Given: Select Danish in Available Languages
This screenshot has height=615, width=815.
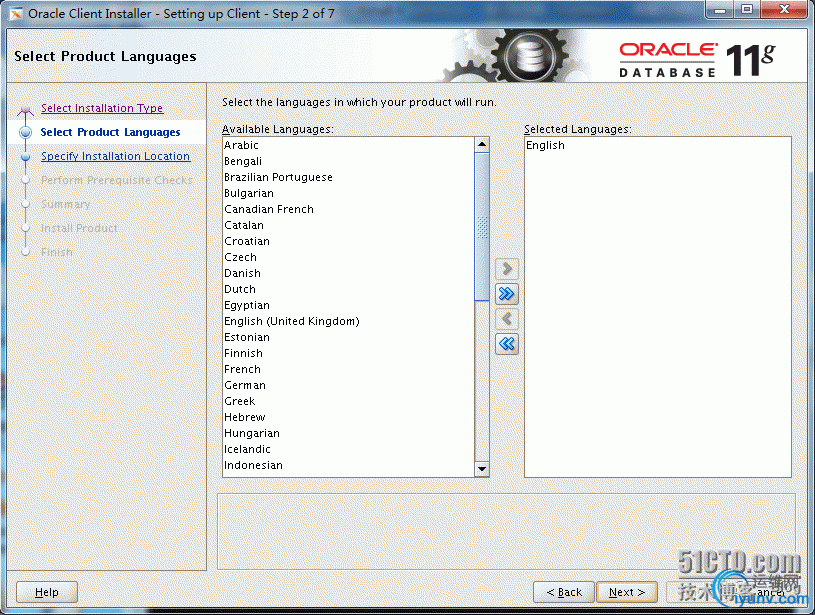Looking at the screenshot, I should pyautogui.click(x=348, y=273).
